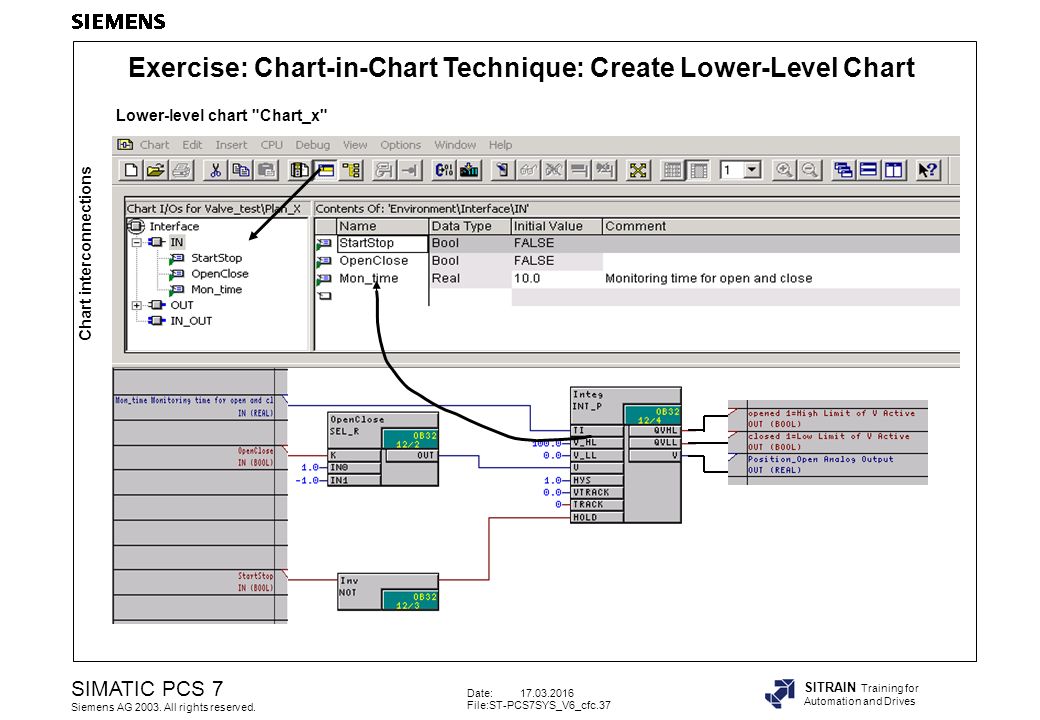
Task: Open the Insert menu
Action: tap(231, 145)
